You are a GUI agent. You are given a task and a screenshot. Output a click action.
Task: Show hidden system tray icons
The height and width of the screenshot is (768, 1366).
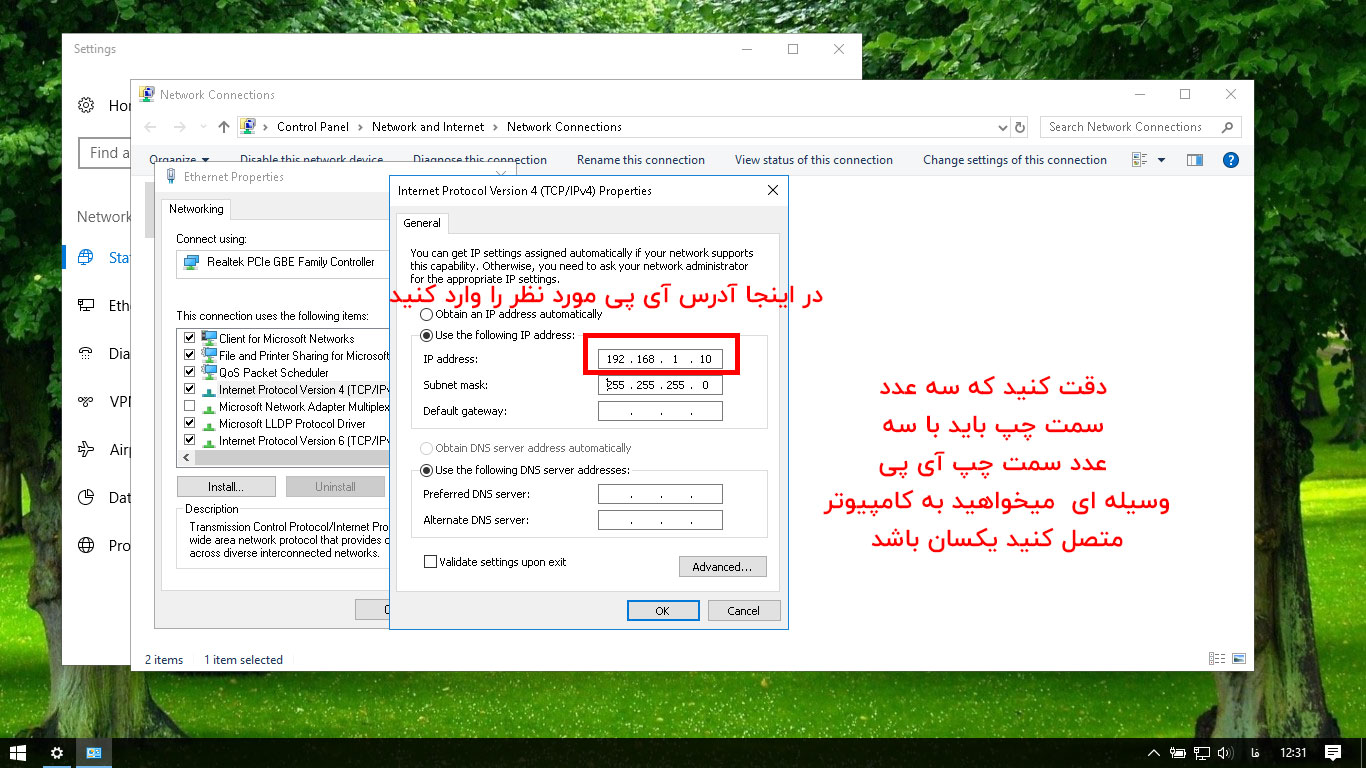(1153, 752)
